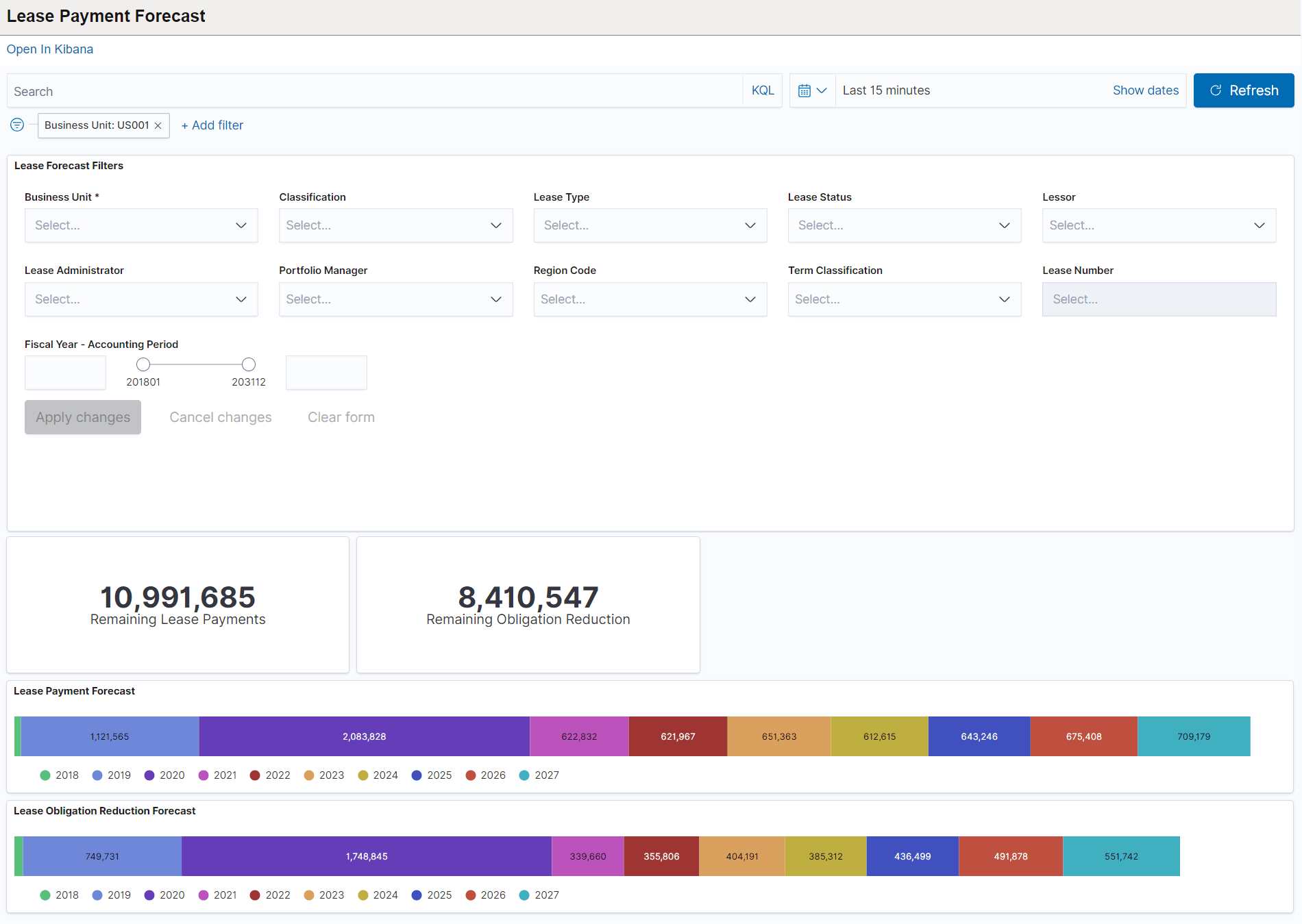The width and height of the screenshot is (1302, 924).
Task: Open the filter options icon
Action: pyautogui.click(x=17, y=125)
